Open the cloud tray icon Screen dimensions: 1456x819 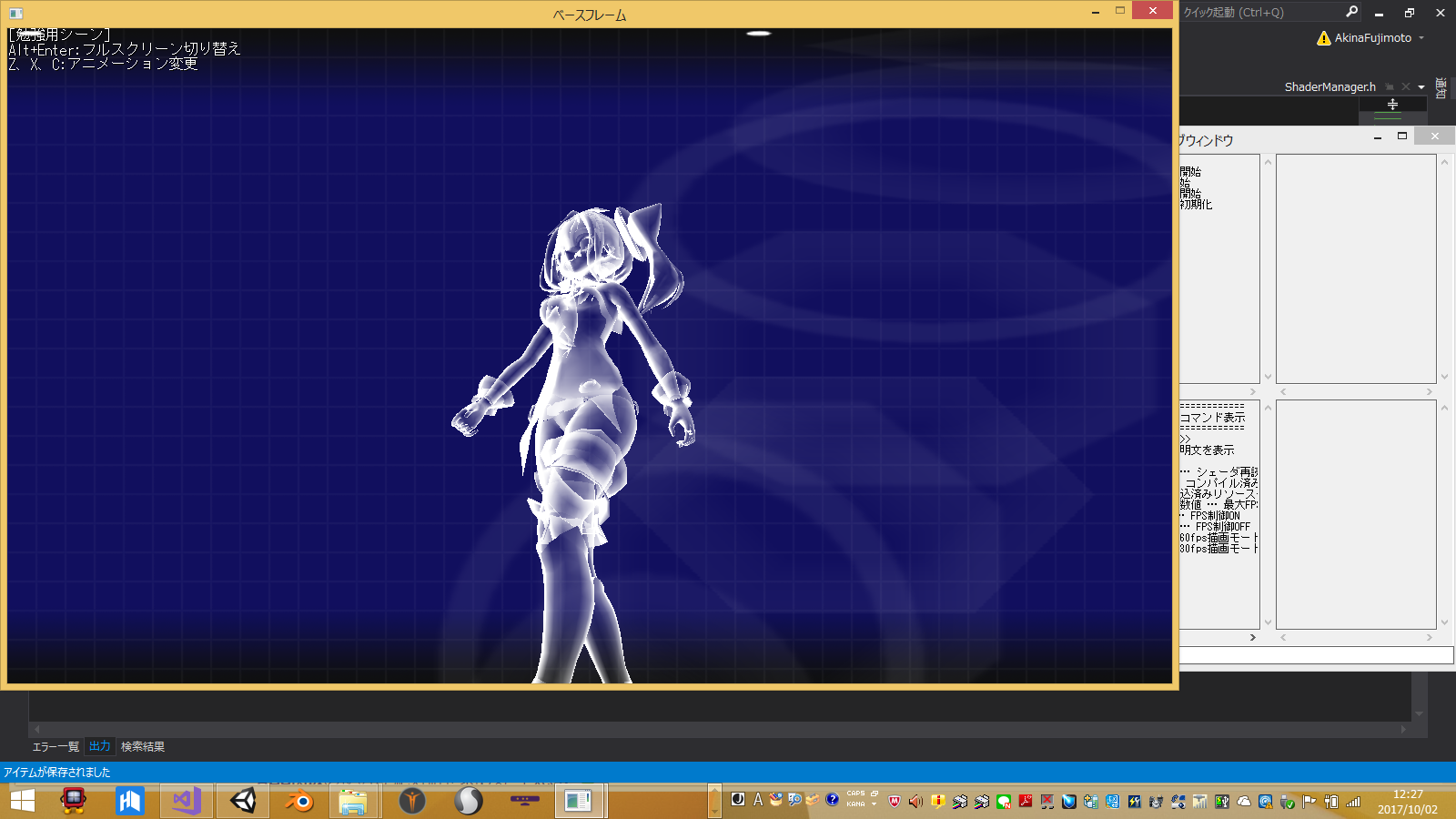1244,802
